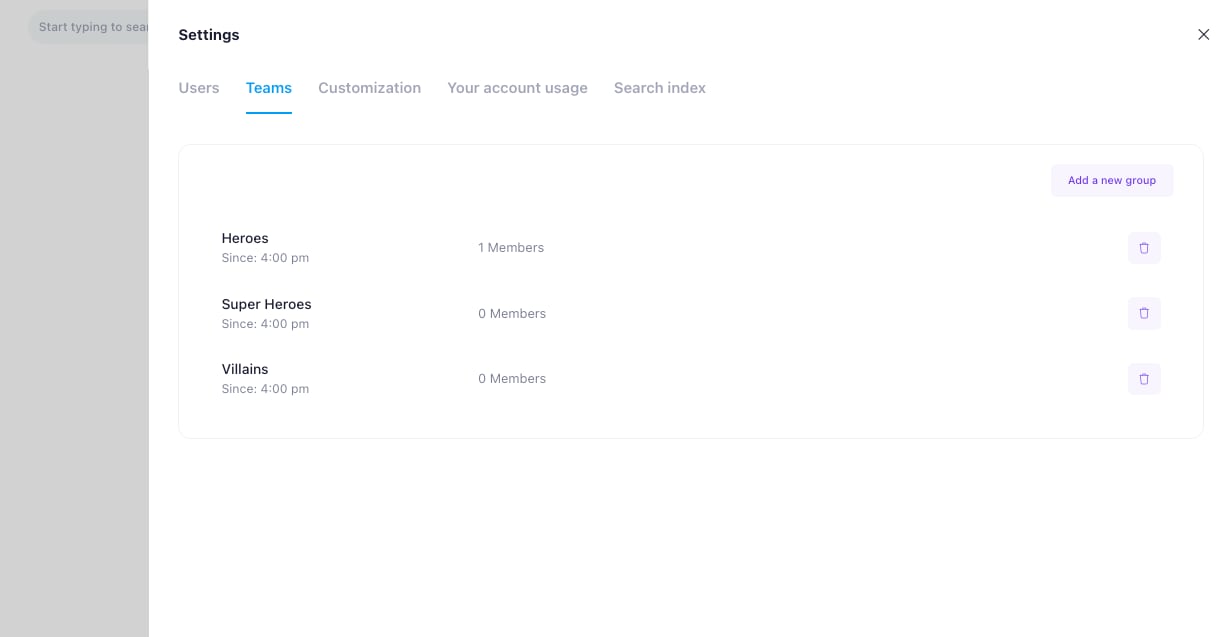1229x637 pixels.
Task: Go to Your account usage tab
Action: [x=517, y=88]
